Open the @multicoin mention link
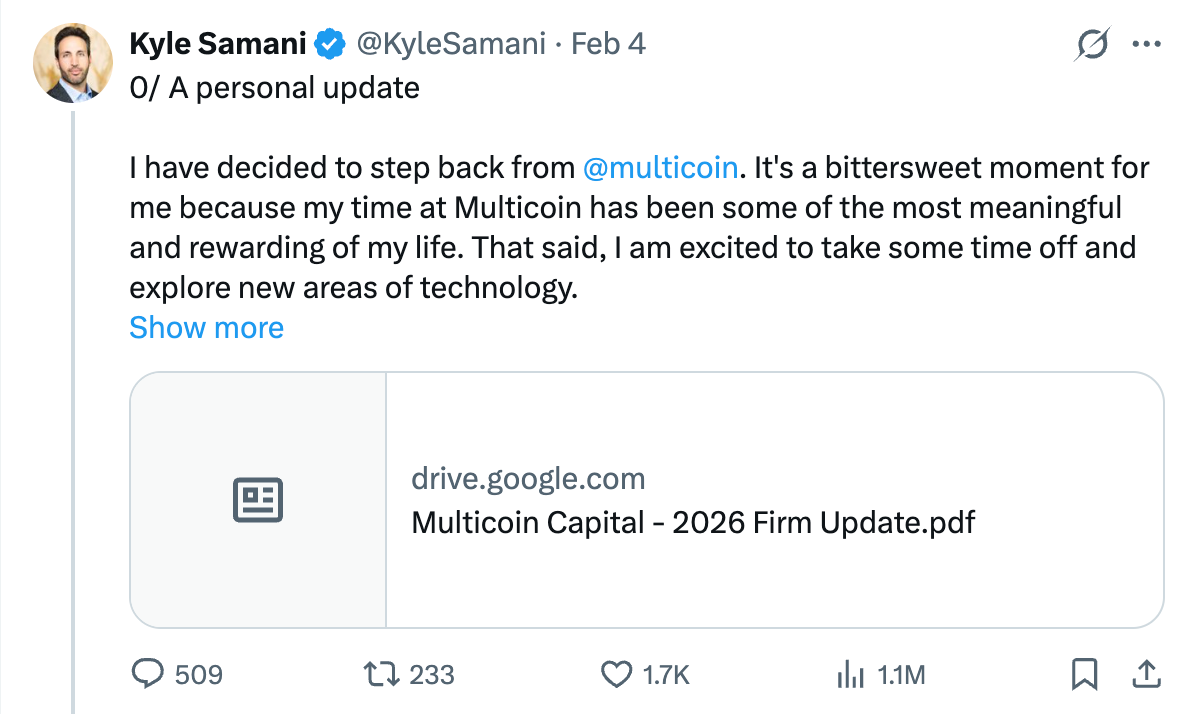The height and width of the screenshot is (714, 1196). pyautogui.click(x=659, y=167)
